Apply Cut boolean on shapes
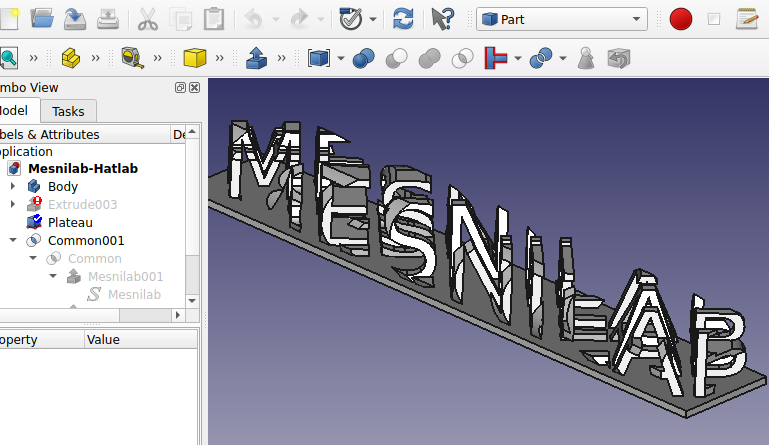Image resolution: width=769 pixels, height=445 pixels. click(396, 58)
